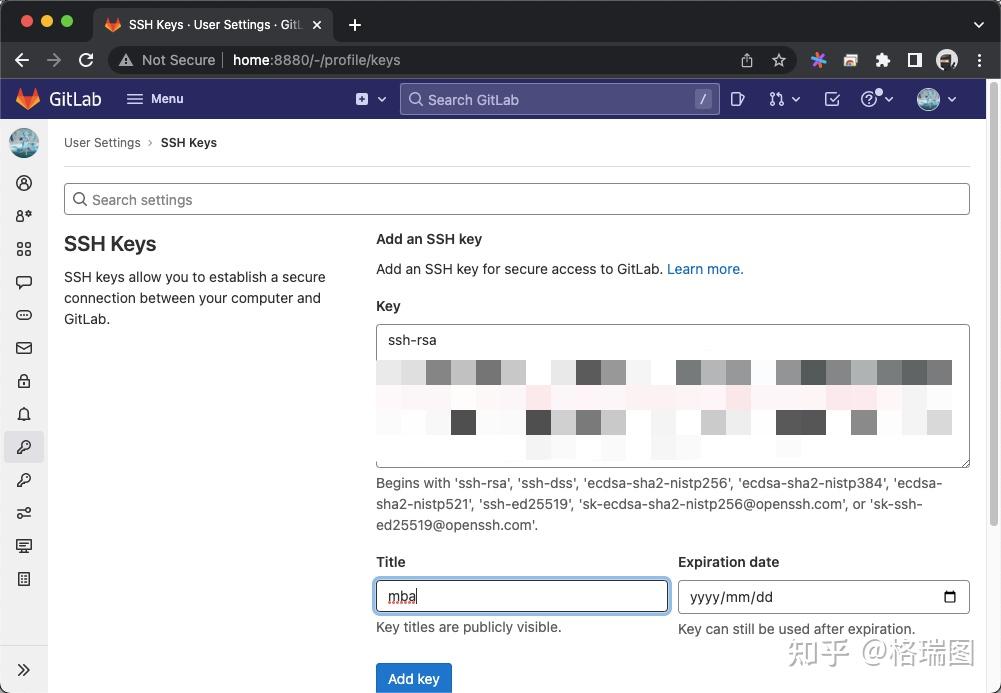Screen dimensions: 1001x693
Task: Open the Expiration date calendar picker
Action: 950,596
